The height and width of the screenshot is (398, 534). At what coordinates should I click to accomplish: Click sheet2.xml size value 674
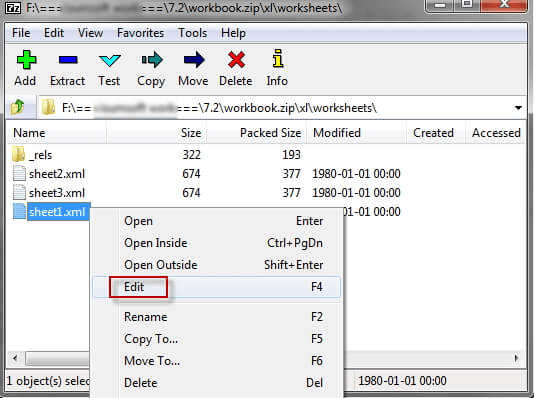pyautogui.click(x=191, y=174)
